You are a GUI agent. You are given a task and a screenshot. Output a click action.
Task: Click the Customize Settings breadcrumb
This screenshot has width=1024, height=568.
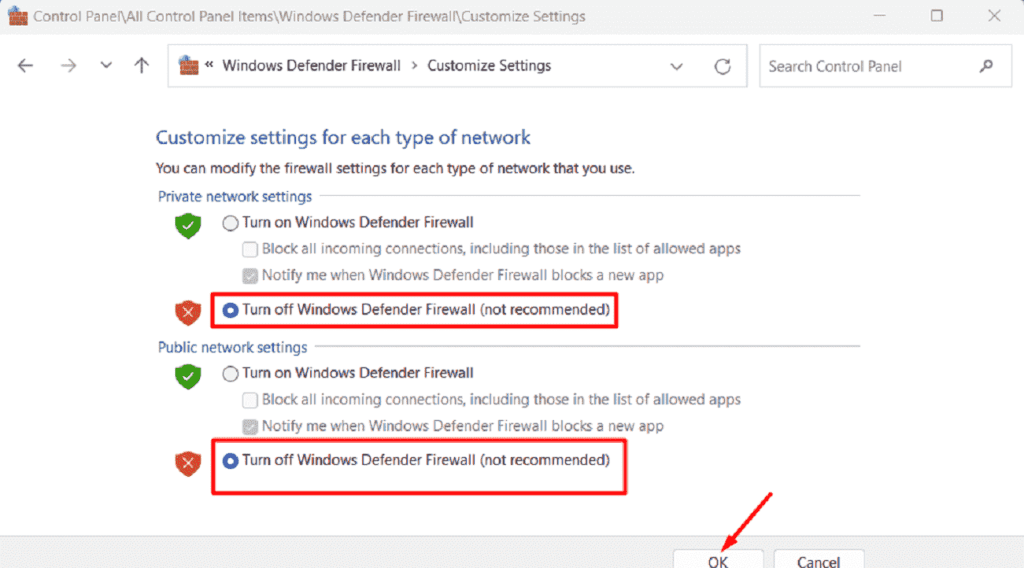click(x=489, y=66)
